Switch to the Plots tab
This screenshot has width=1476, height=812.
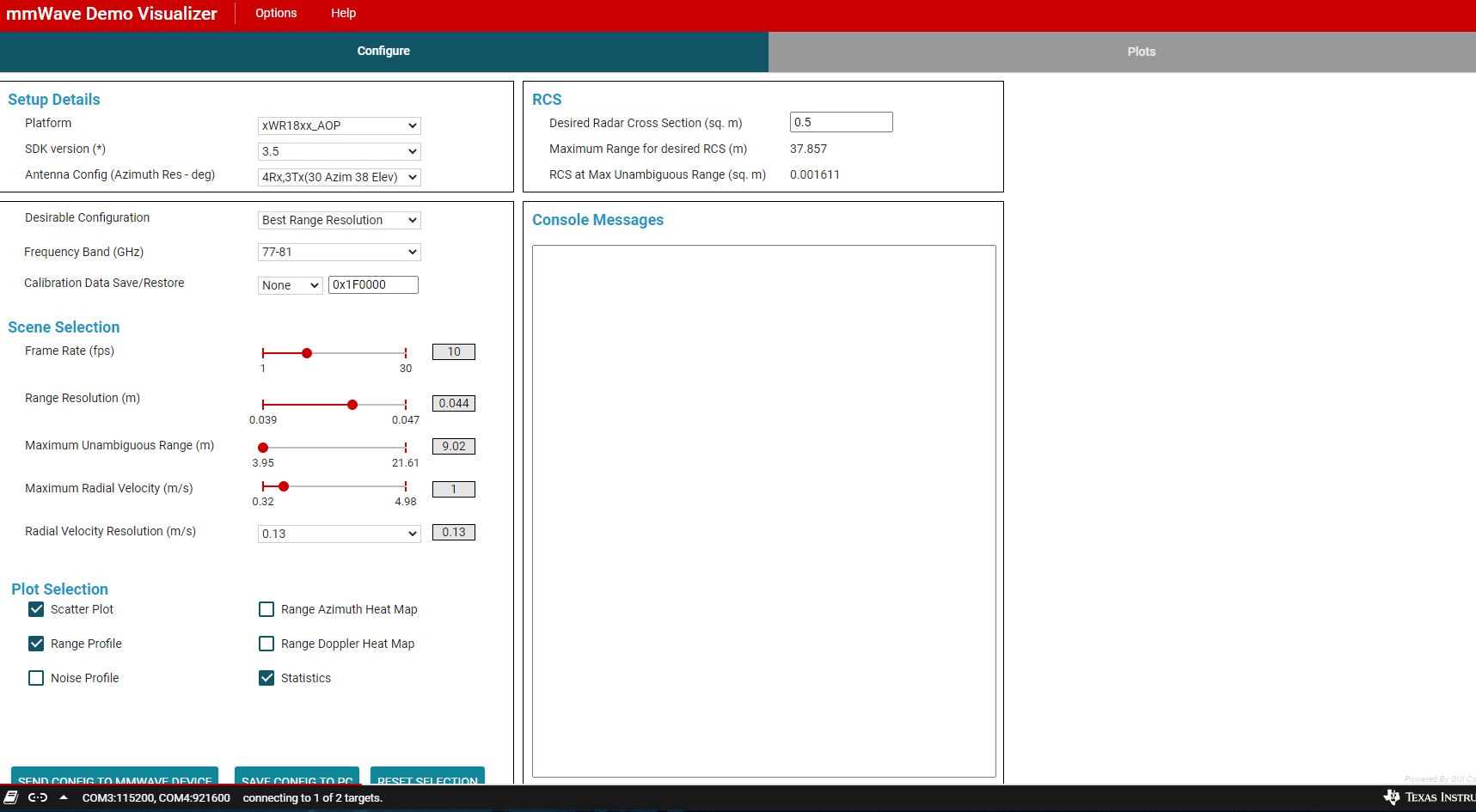tap(1122, 52)
